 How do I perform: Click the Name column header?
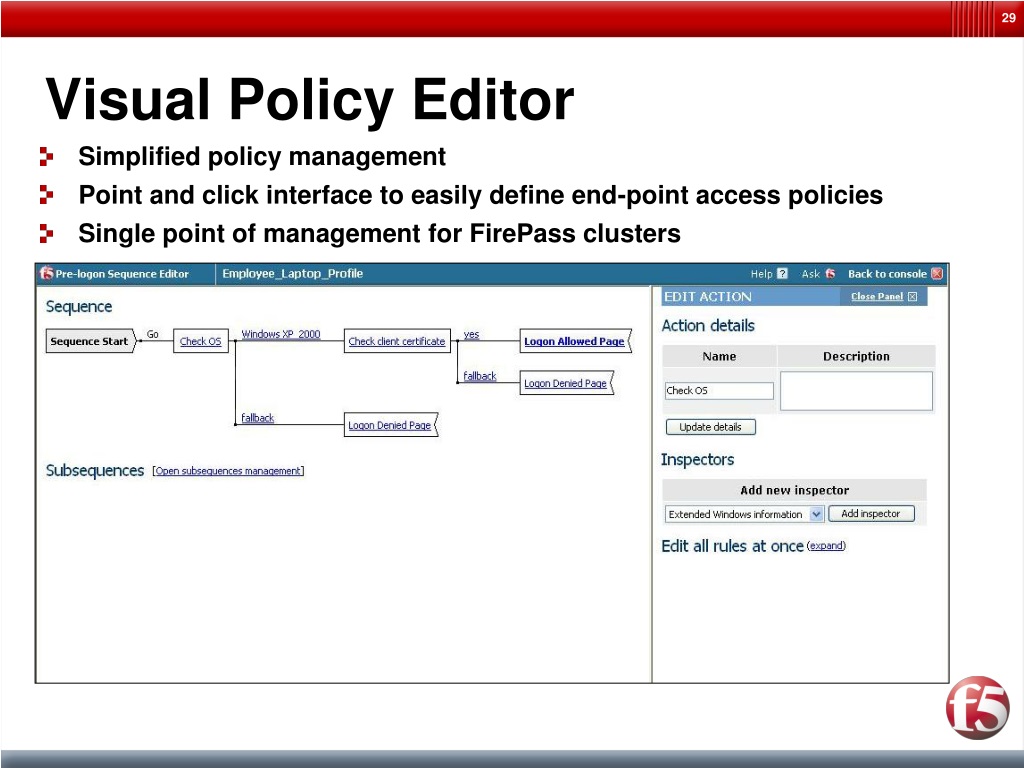[x=719, y=356]
